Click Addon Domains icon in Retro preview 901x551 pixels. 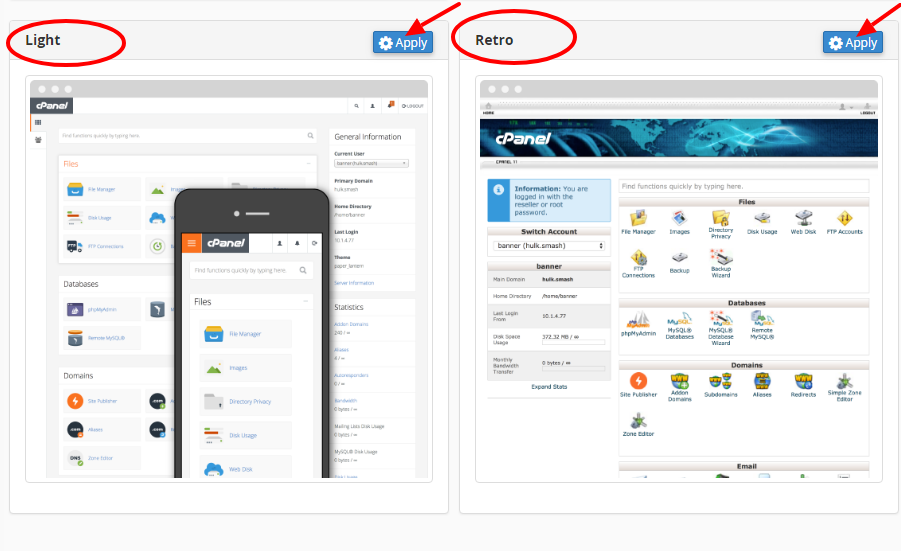[679, 381]
